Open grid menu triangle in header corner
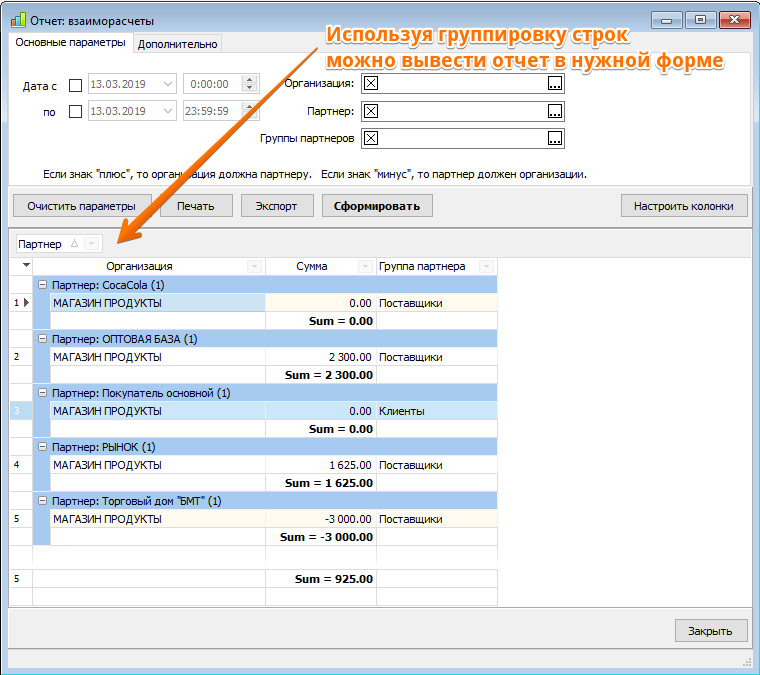The image size is (760, 675). 27,265
